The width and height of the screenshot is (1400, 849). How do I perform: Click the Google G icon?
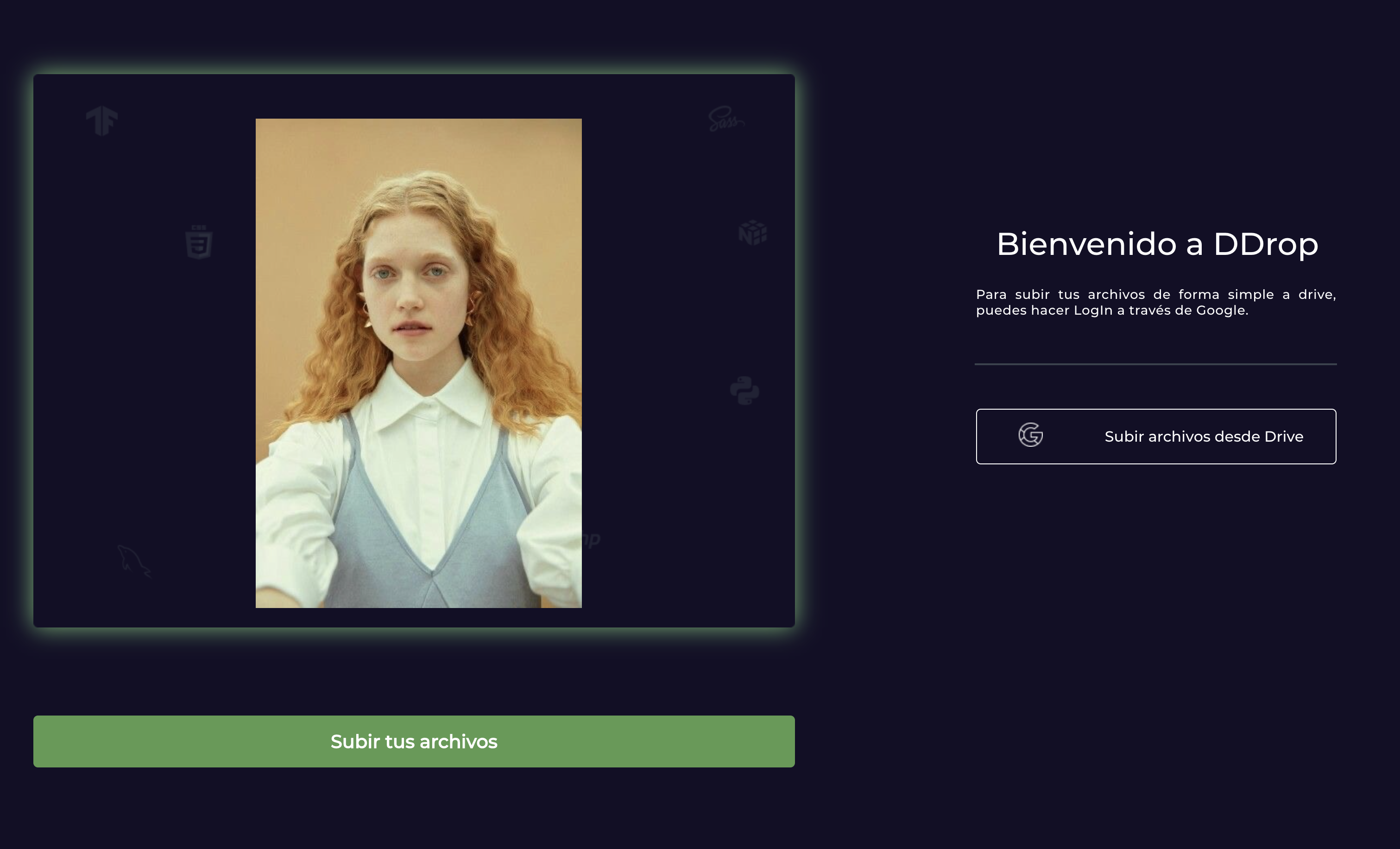tap(1030, 435)
